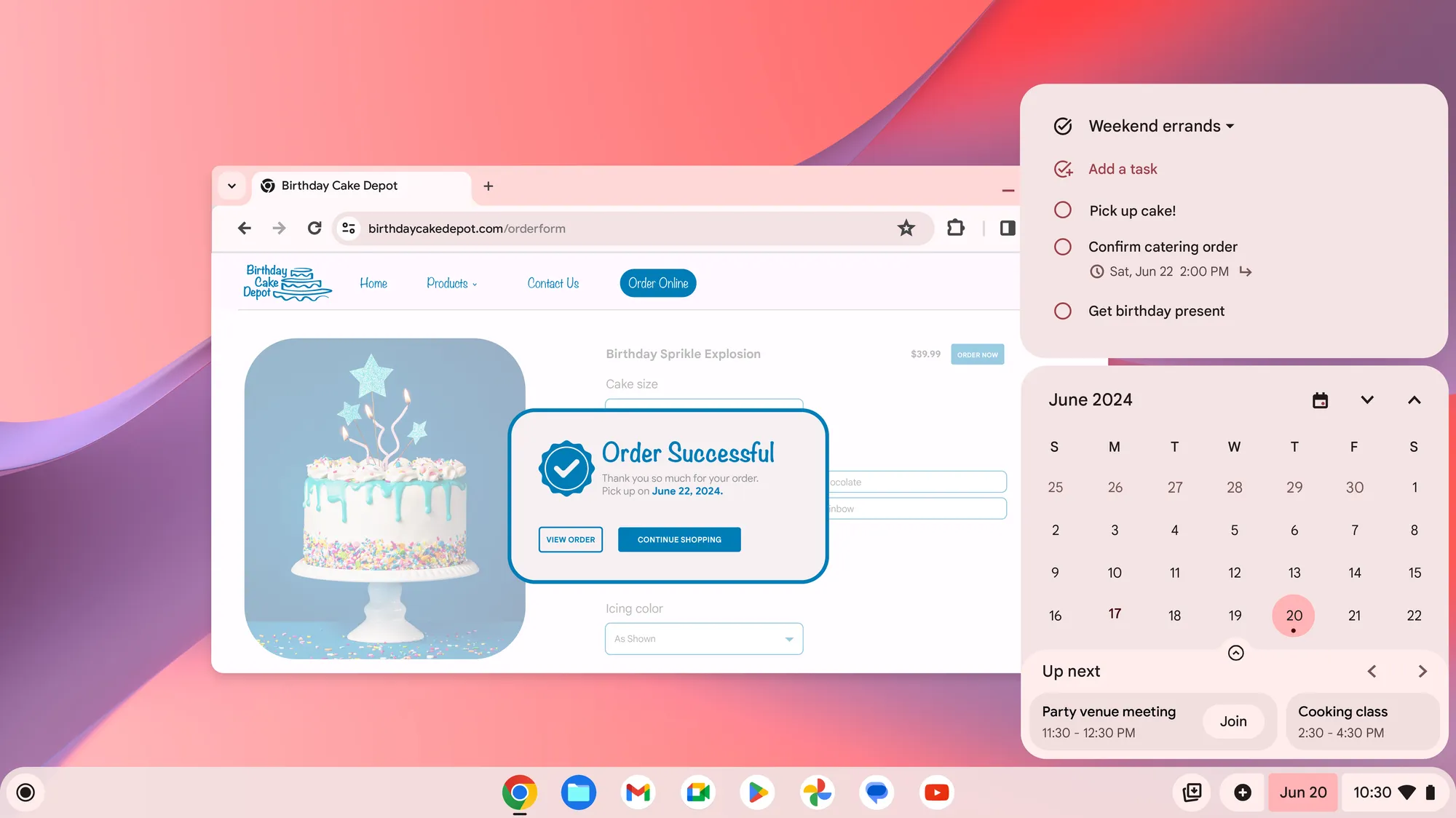Launch Google Meet from taskbar
1456x818 pixels.
[x=701, y=792]
